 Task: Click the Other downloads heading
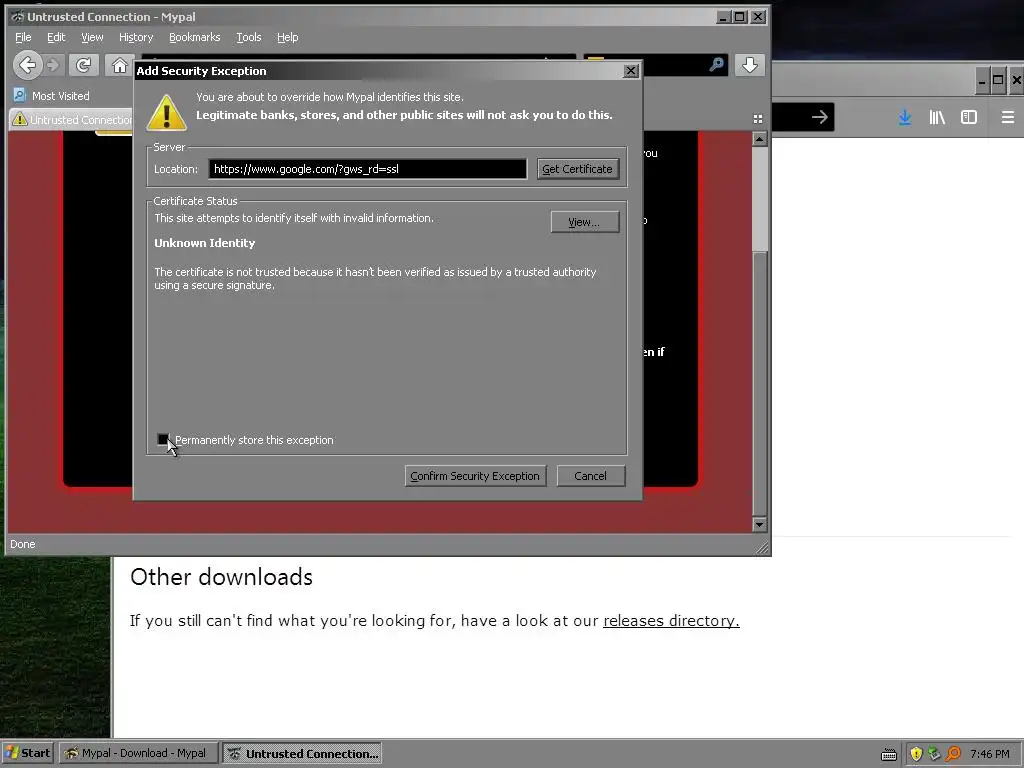(221, 577)
